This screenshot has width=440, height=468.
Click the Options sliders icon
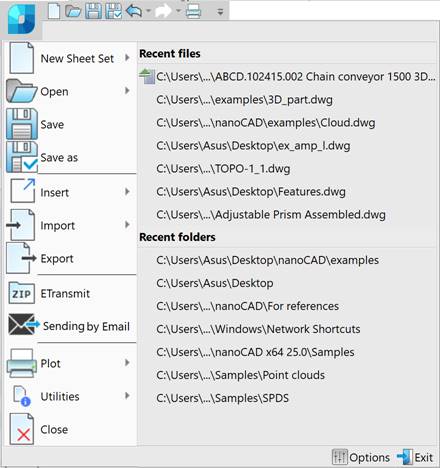click(340, 457)
